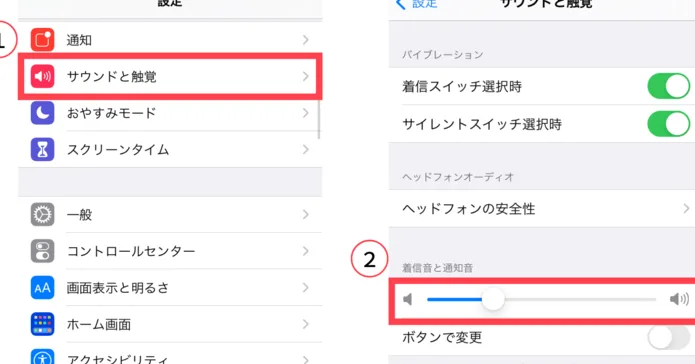Expand ヘッドフォンの安全性 via its chevron
Viewport: 695px width, 364px height.
coord(687,208)
